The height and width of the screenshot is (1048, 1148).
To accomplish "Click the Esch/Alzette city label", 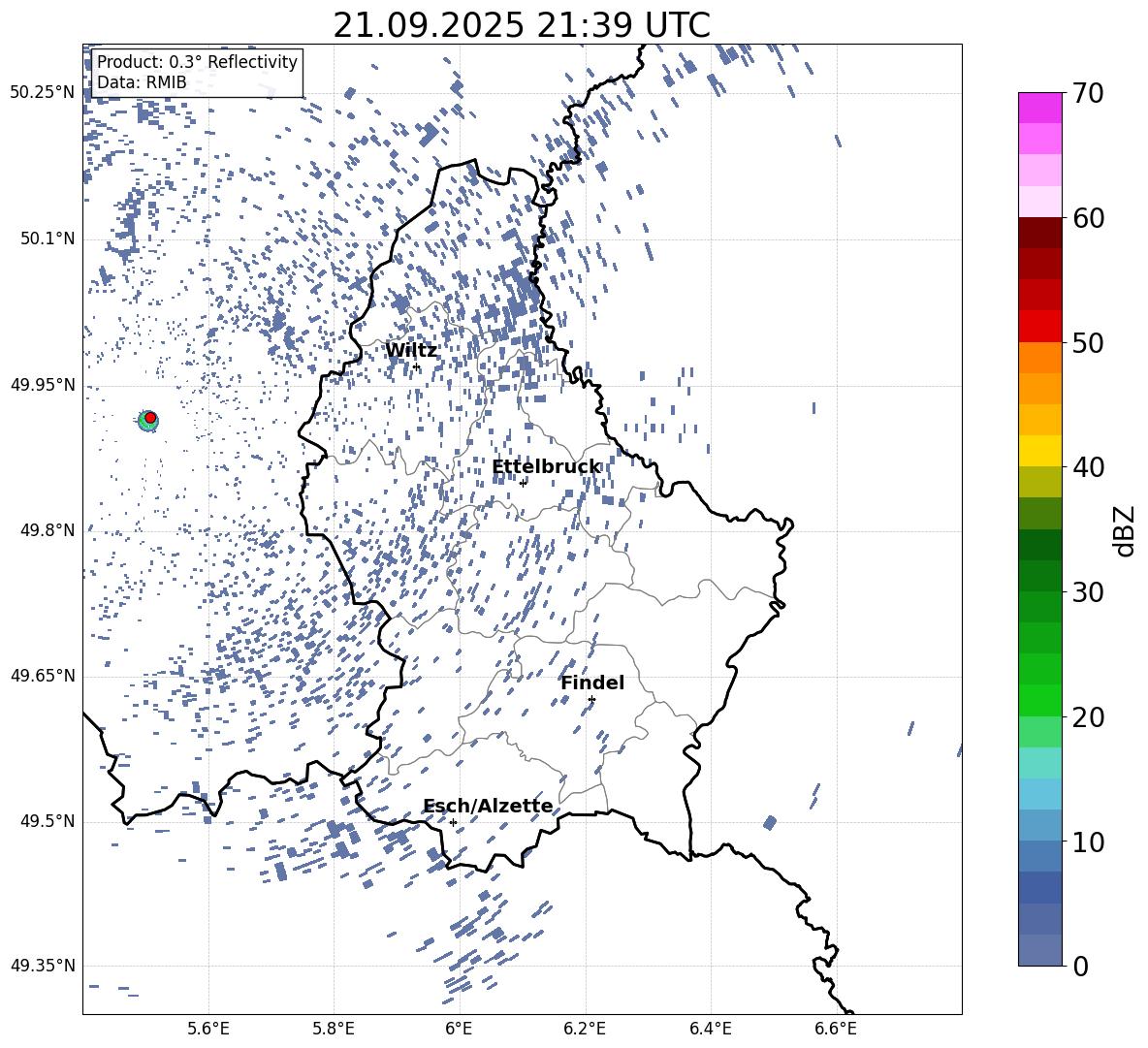I will point(488,806).
